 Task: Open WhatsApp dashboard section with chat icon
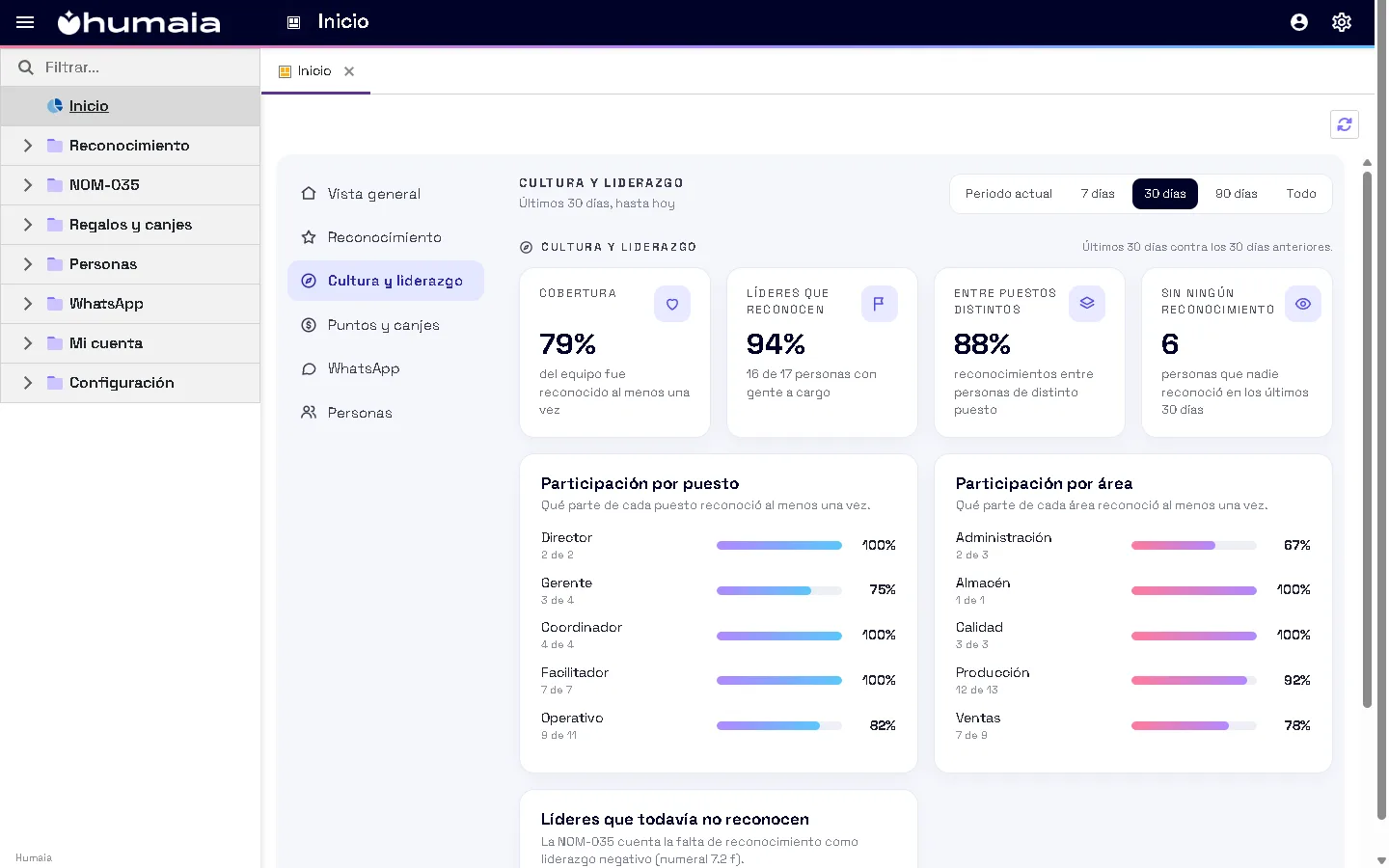coord(386,368)
